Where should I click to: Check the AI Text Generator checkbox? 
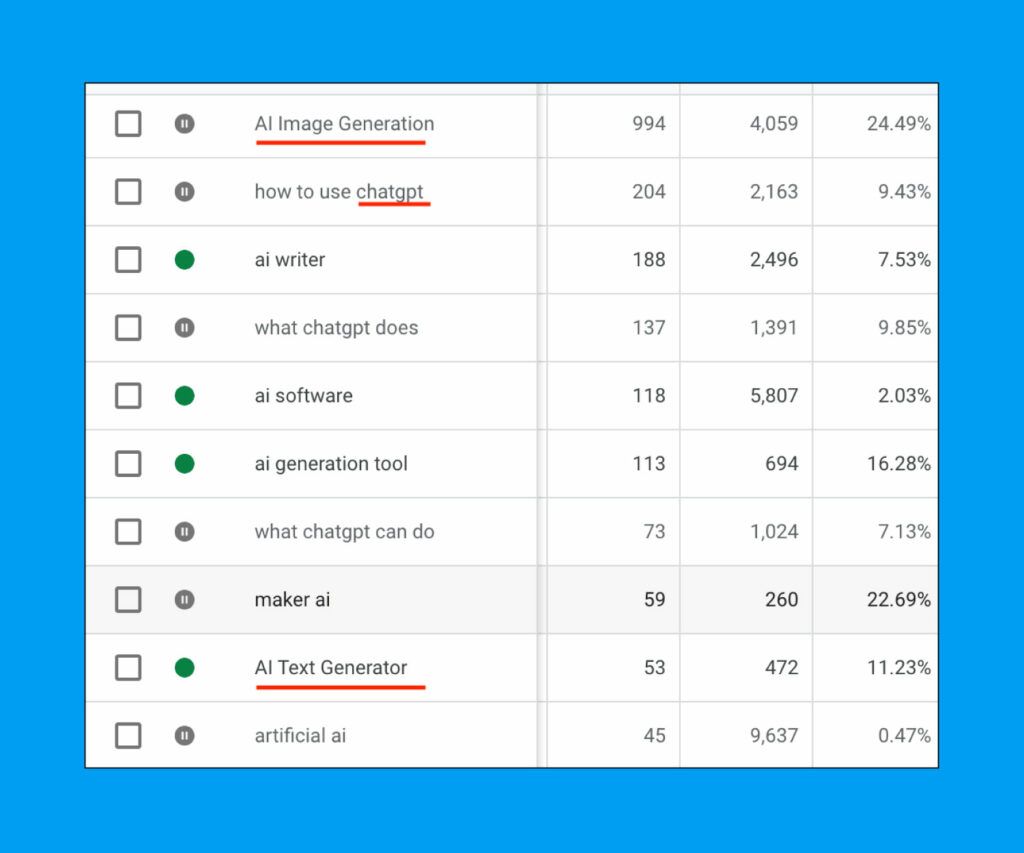128,668
